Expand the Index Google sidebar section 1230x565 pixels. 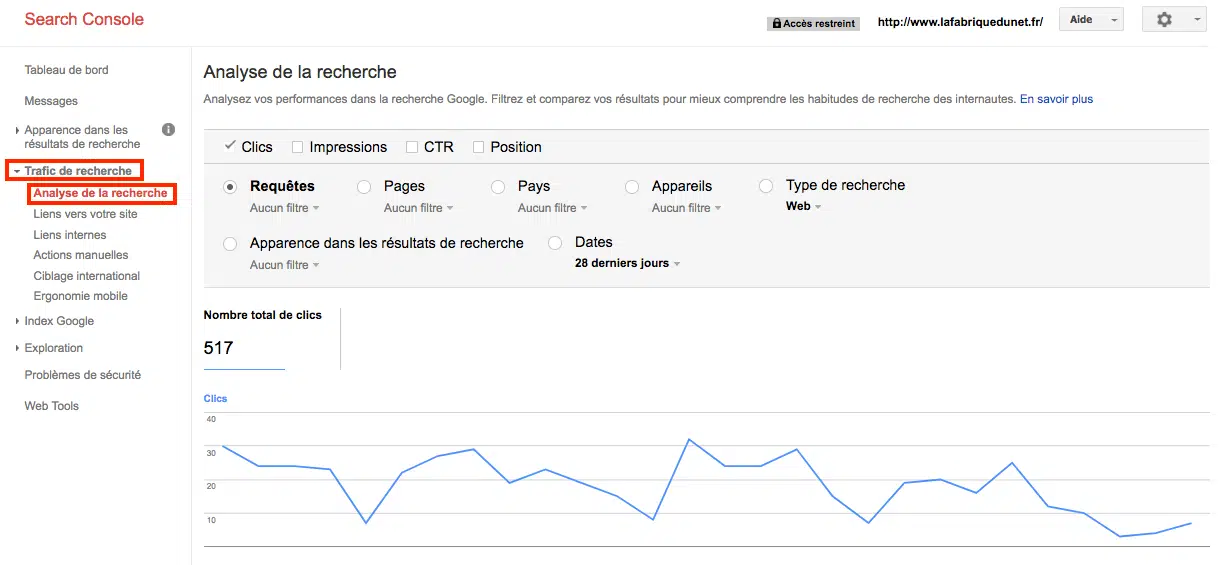pyautogui.click(x=59, y=321)
